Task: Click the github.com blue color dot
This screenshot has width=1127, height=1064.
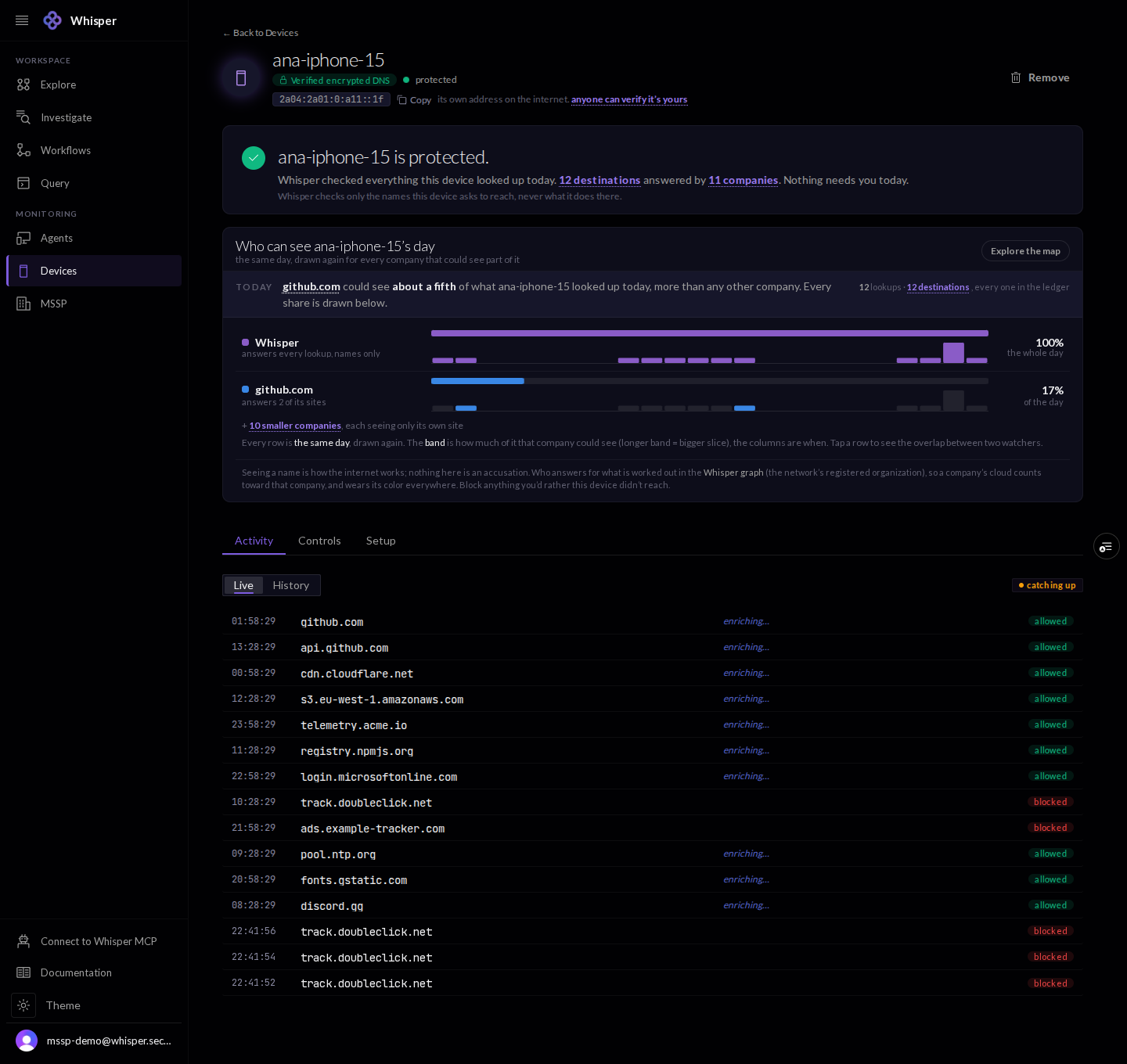Action: [246, 390]
